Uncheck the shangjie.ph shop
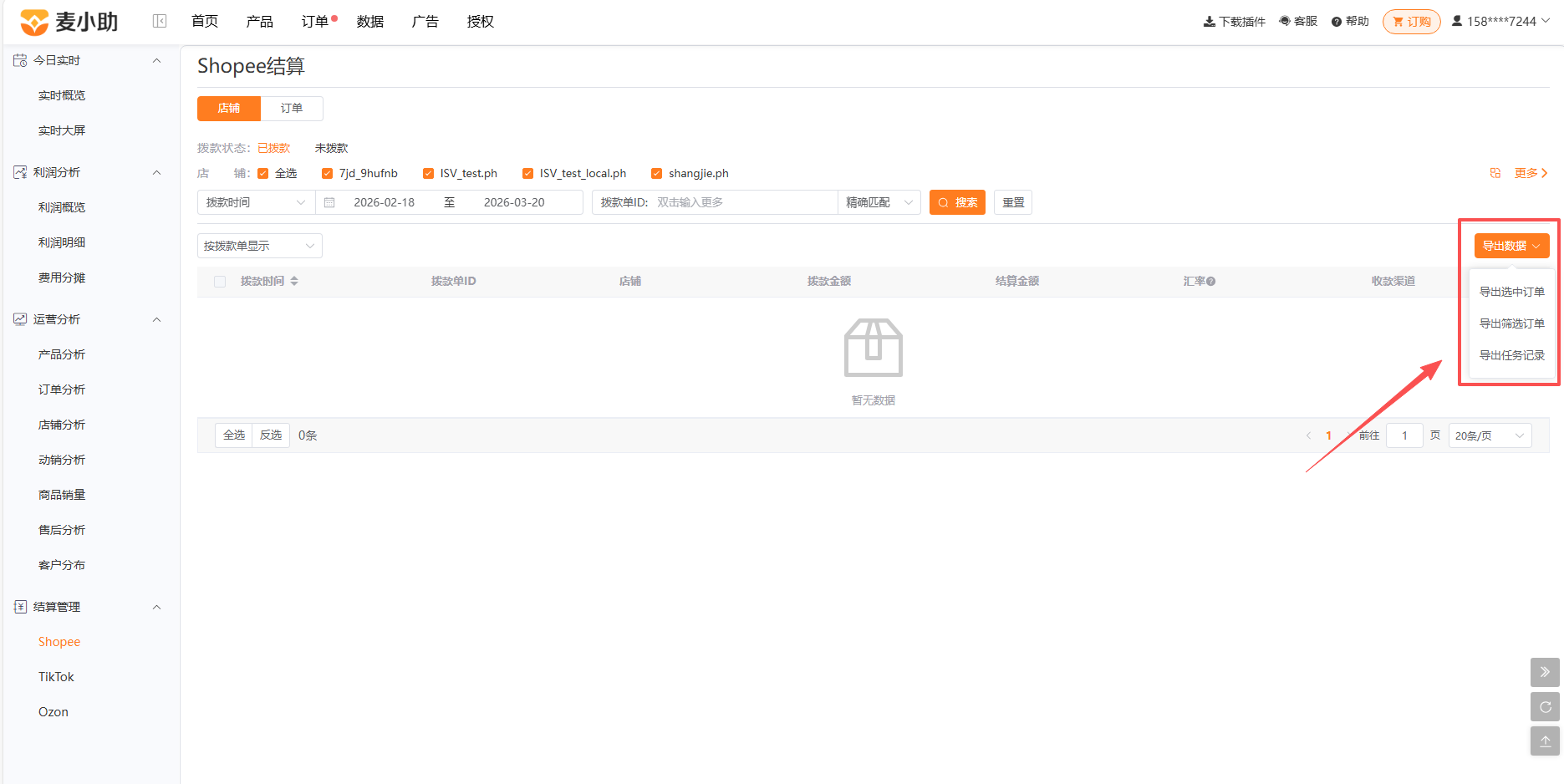Image resolution: width=1564 pixels, height=784 pixels. 656,173
